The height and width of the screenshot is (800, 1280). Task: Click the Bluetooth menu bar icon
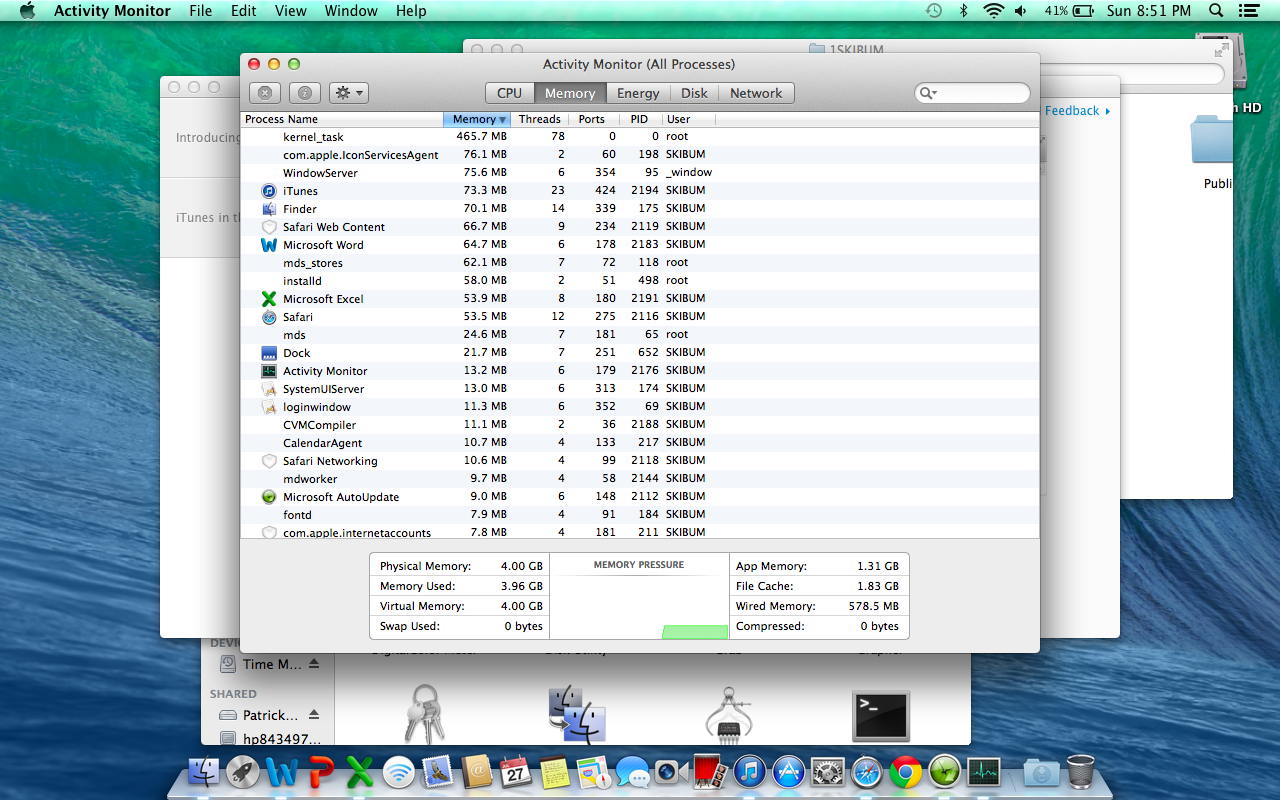[x=964, y=11]
